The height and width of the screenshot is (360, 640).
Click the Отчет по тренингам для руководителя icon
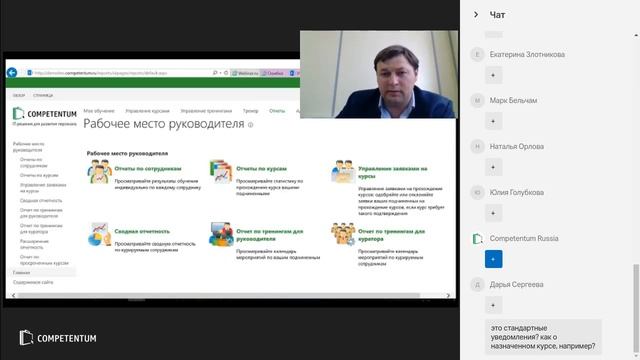pyautogui.click(x=221, y=234)
